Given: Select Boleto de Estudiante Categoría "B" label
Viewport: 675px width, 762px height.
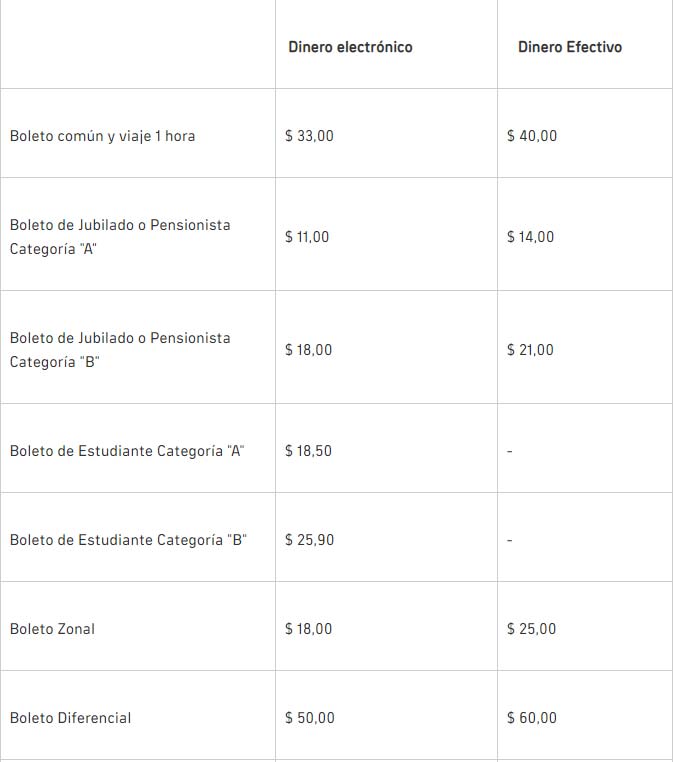Looking at the screenshot, I should [x=128, y=540].
